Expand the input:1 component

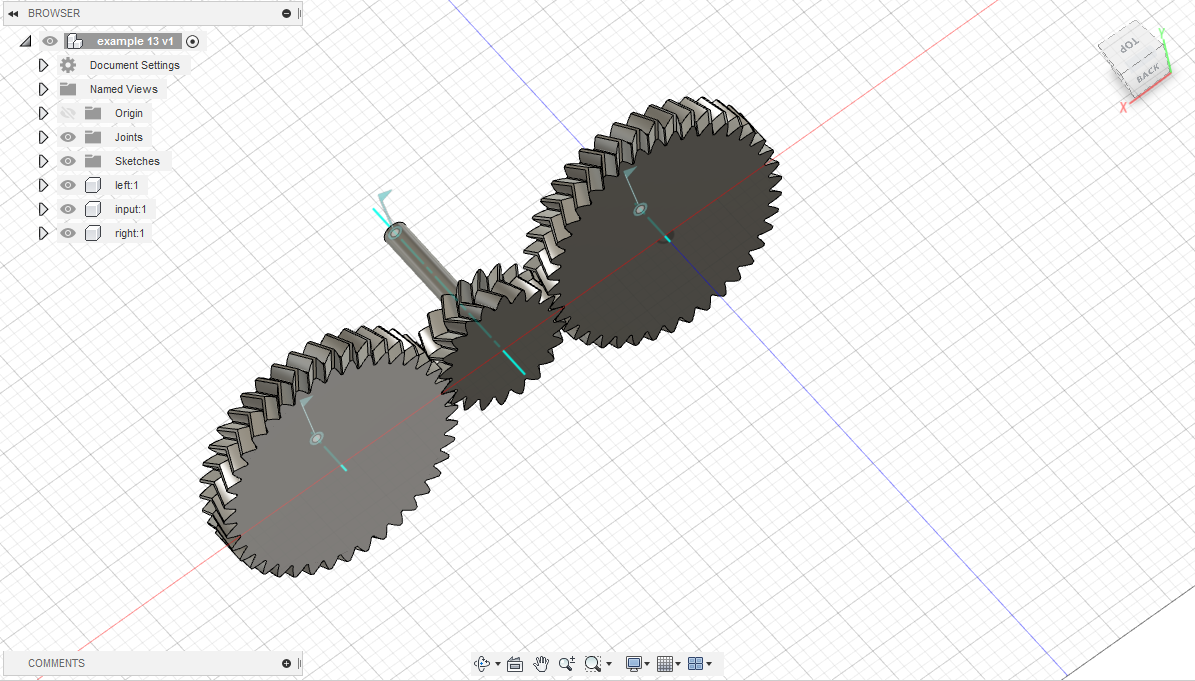tap(43, 209)
